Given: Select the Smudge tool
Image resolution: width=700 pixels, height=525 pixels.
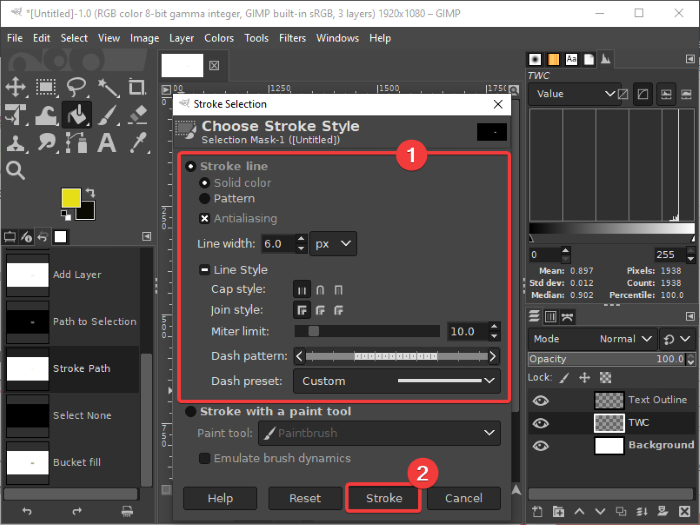Looking at the screenshot, I should (46, 143).
